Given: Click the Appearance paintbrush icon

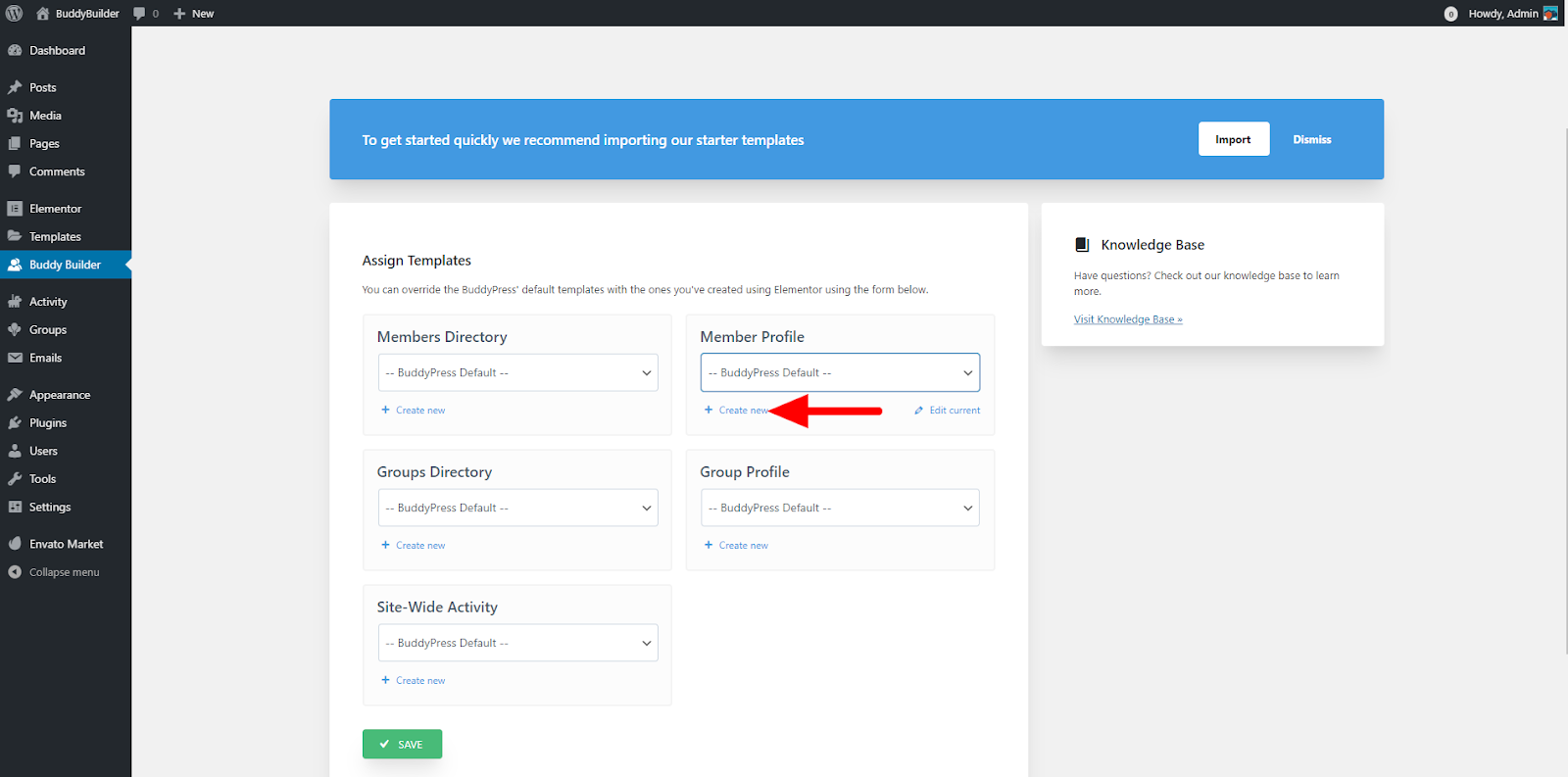Looking at the screenshot, I should tap(15, 395).
